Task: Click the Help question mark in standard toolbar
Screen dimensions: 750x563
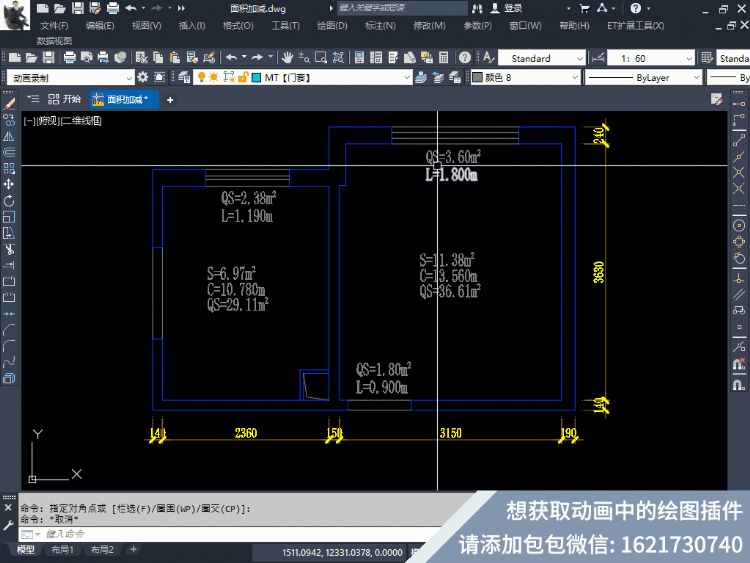Action: click(464, 58)
